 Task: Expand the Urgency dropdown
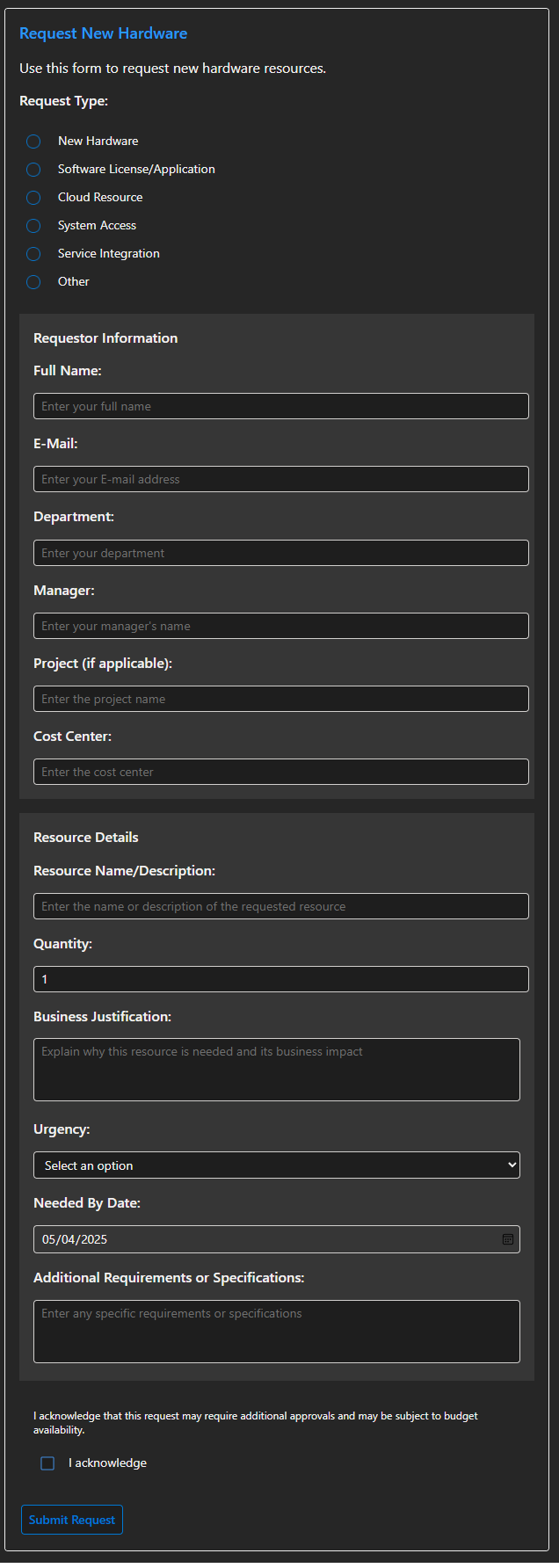(x=277, y=1165)
